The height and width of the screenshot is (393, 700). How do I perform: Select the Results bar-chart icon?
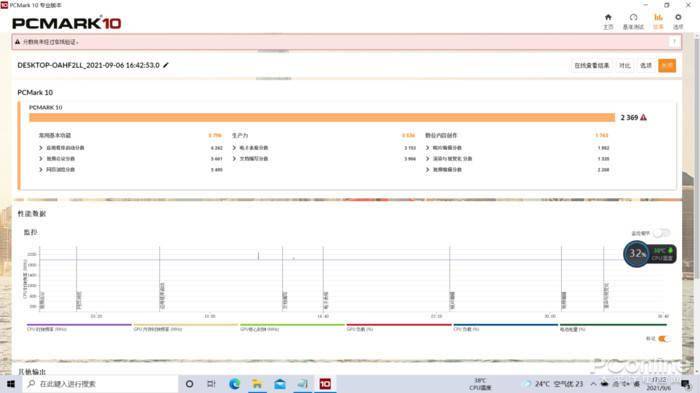pos(658,21)
